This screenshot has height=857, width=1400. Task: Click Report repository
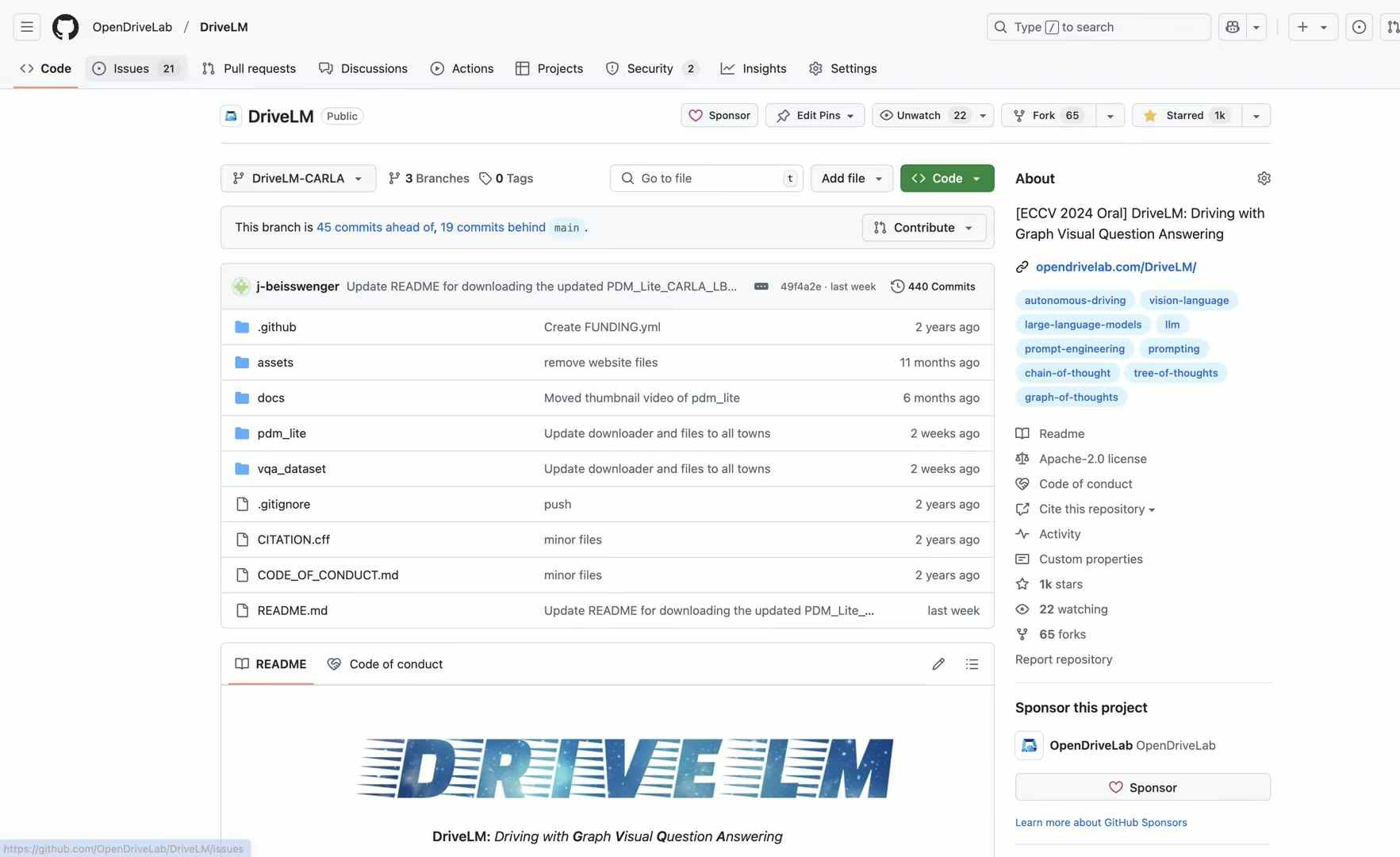pyautogui.click(x=1064, y=659)
